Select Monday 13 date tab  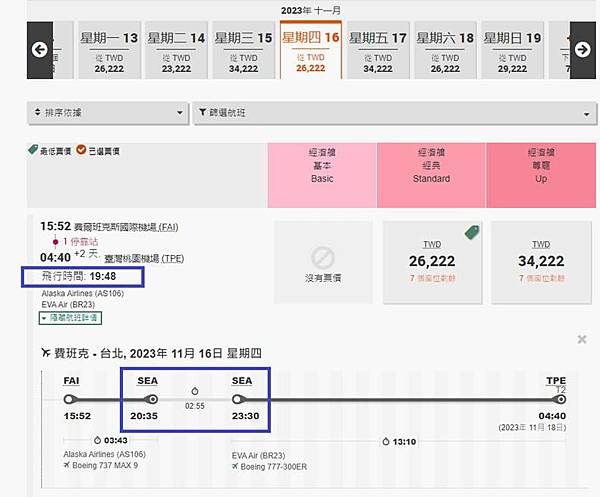109,51
